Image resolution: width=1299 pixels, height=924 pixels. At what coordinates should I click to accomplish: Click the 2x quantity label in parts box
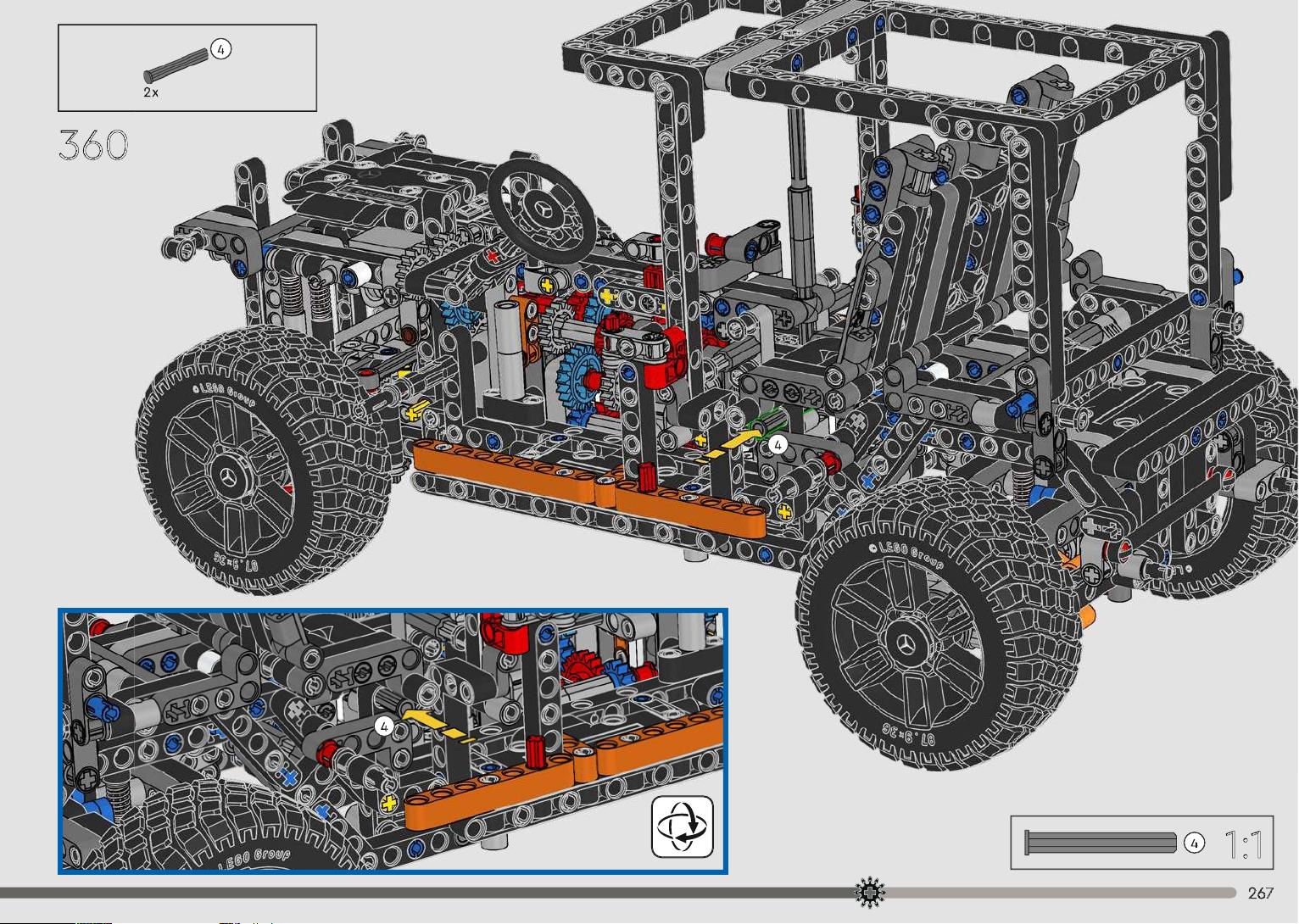tap(151, 92)
